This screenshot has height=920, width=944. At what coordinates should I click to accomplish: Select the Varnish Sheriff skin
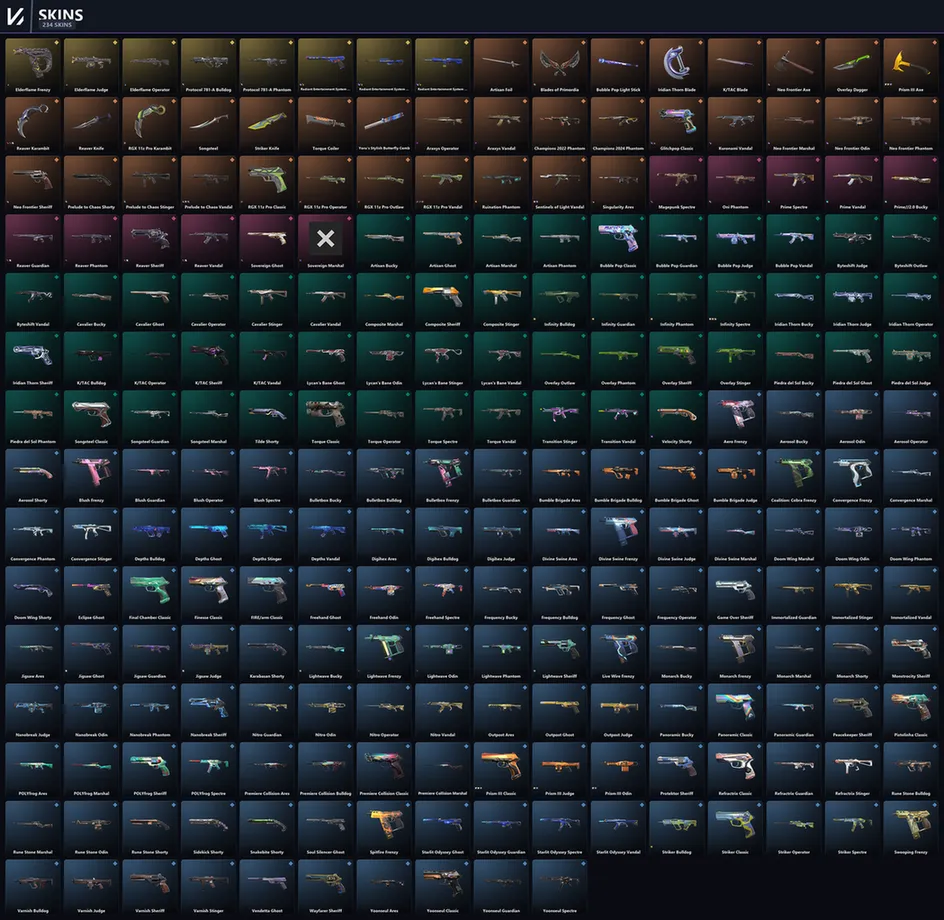tap(150, 888)
